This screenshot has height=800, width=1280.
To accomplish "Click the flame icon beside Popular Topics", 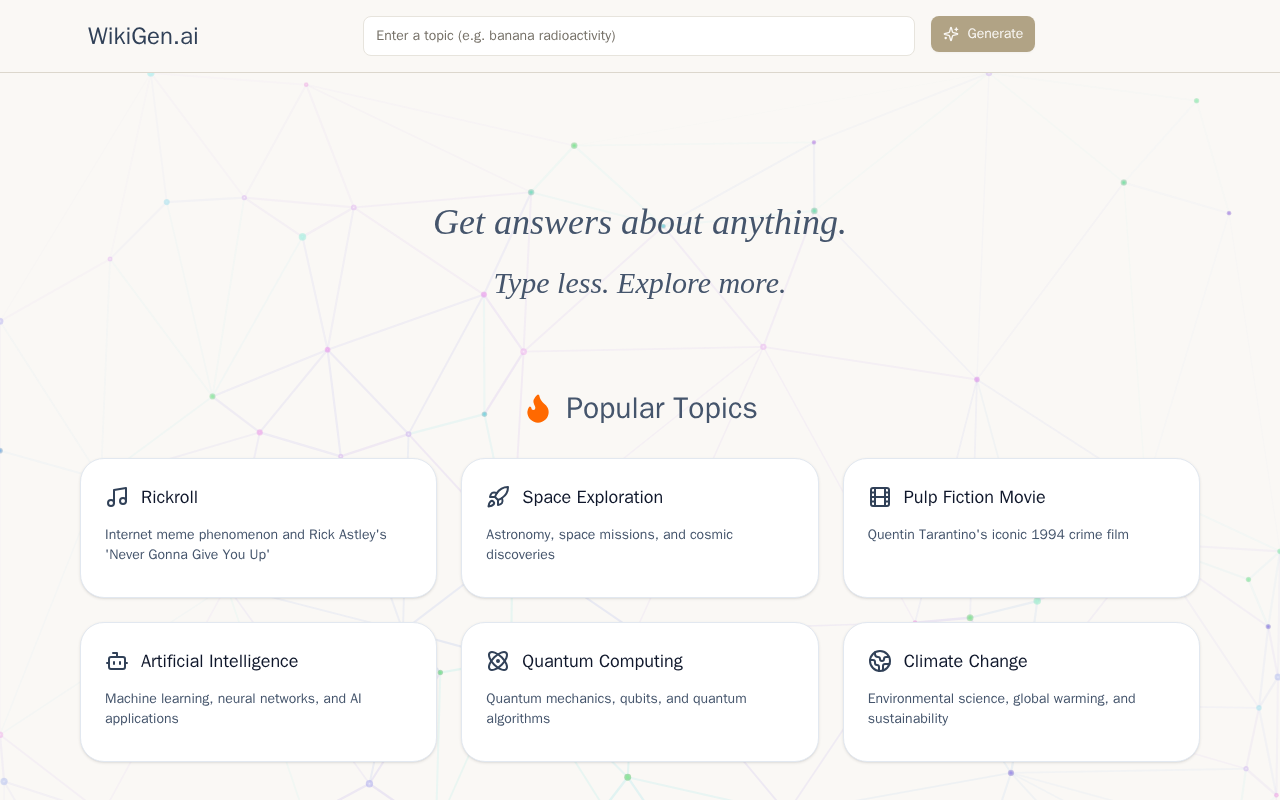I will 538,408.
